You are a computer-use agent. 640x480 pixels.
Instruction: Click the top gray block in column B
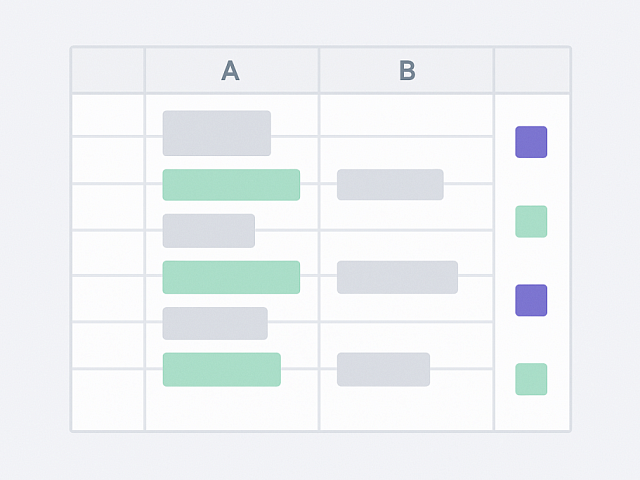click(x=390, y=185)
